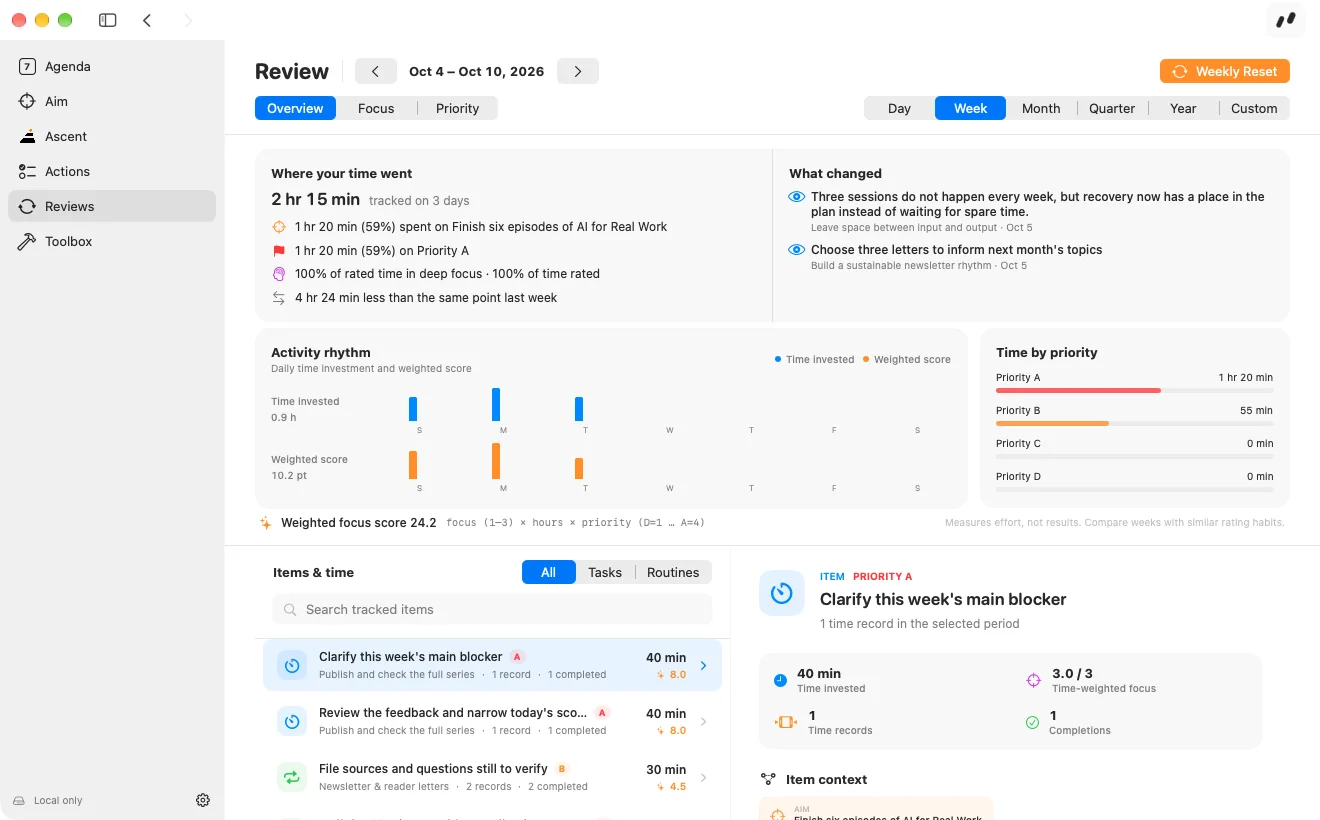Image resolution: width=1320 pixels, height=820 pixels.
Task: Click the Weekly Reset button
Action: pos(1225,71)
